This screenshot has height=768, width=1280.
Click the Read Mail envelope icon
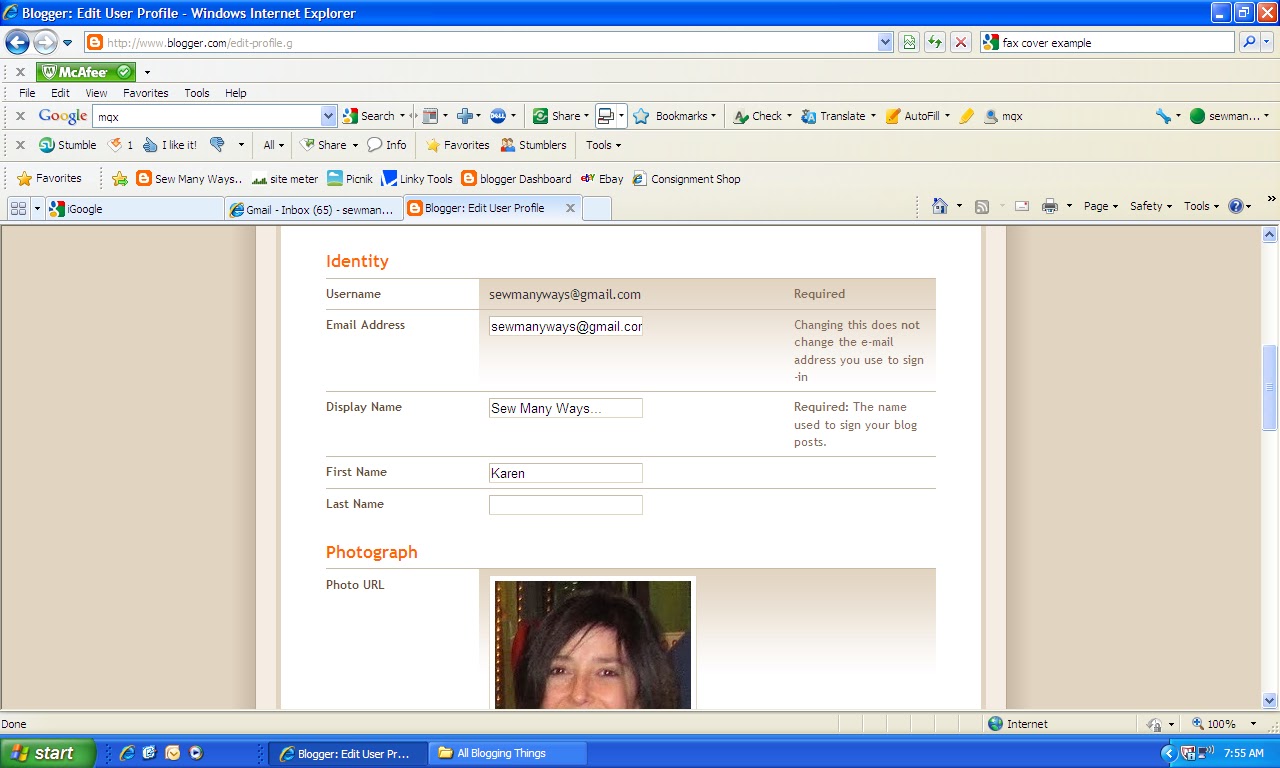pos(1022,206)
